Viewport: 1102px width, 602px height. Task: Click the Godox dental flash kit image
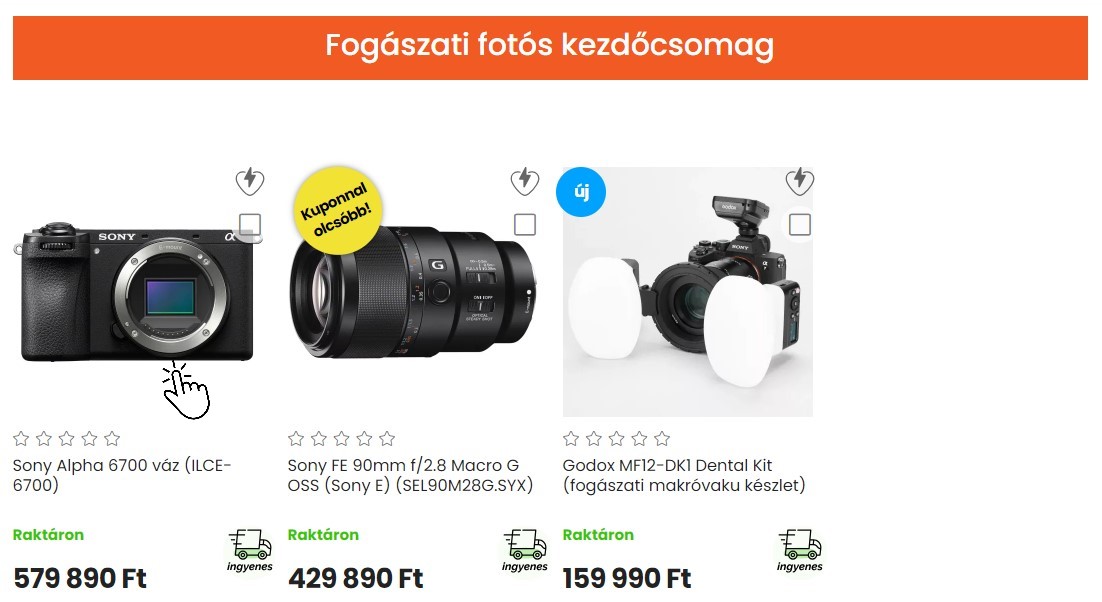tap(687, 292)
